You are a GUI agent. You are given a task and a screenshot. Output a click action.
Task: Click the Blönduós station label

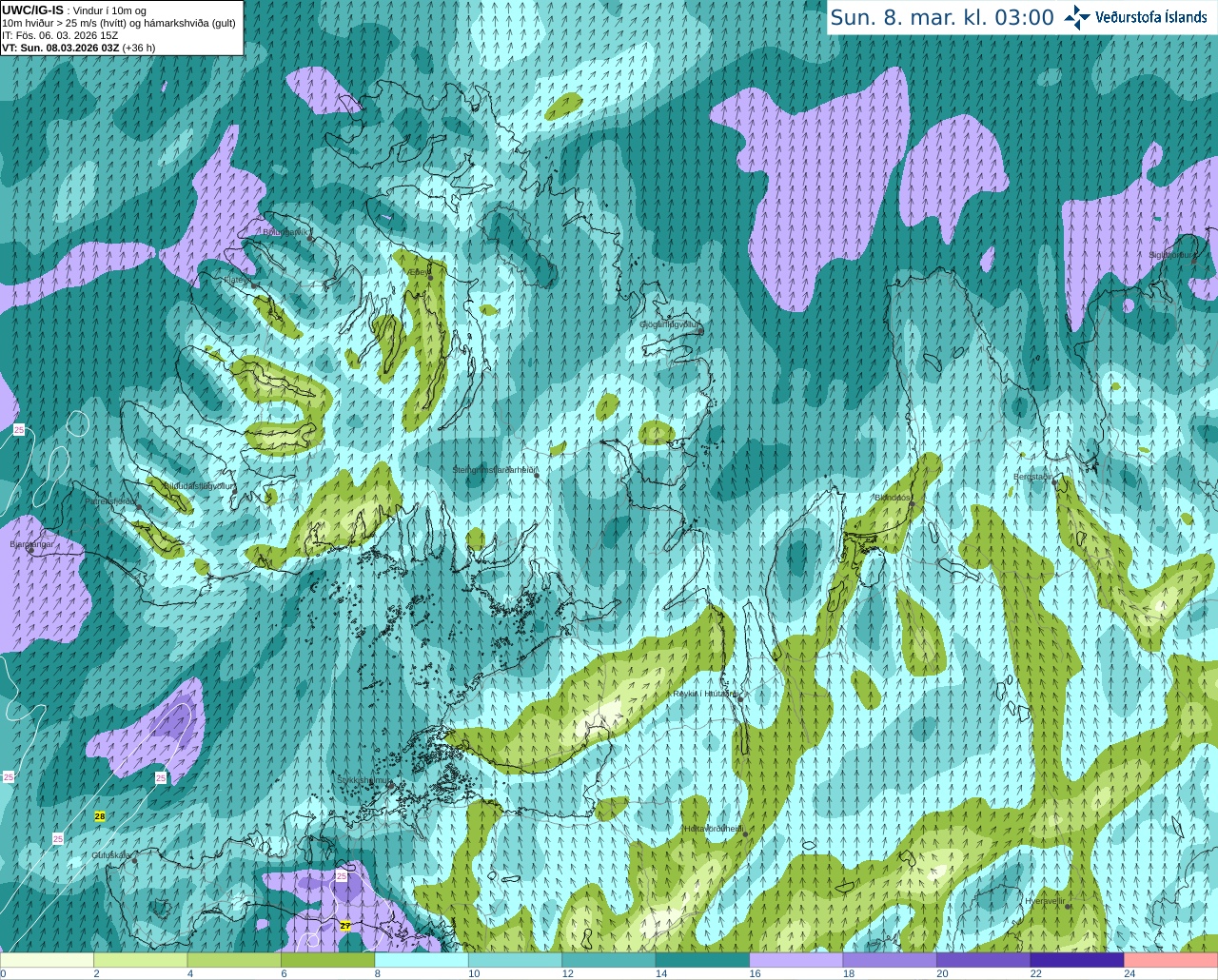pyautogui.click(x=894, y=498)
